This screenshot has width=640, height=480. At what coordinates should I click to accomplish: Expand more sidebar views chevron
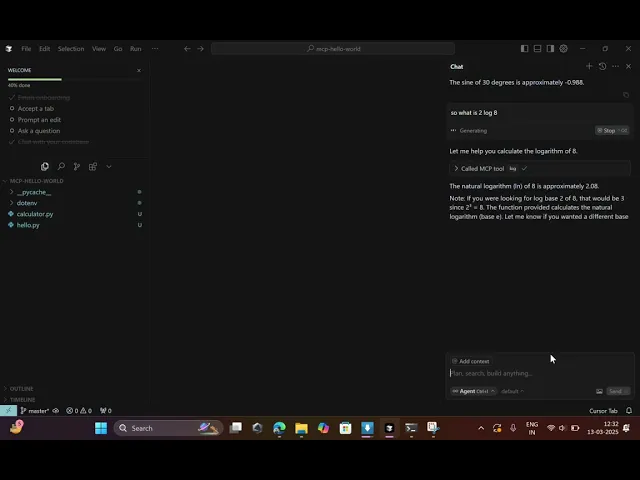coord(109,167)
